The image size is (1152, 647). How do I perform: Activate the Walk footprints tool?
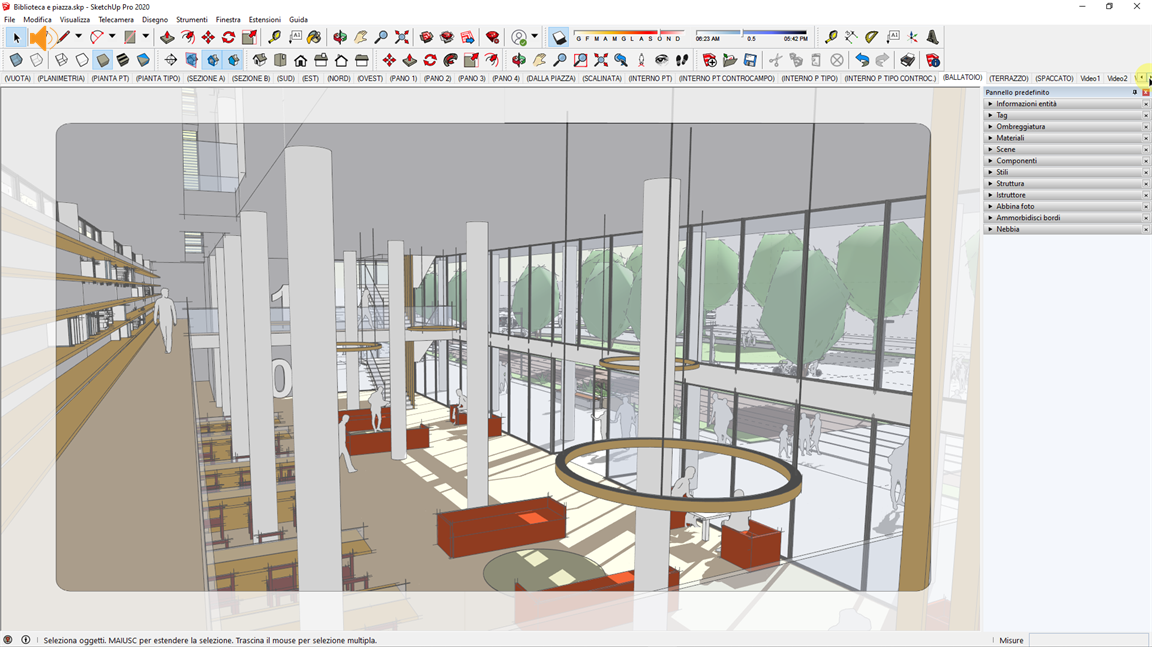(x=682, y=61)
